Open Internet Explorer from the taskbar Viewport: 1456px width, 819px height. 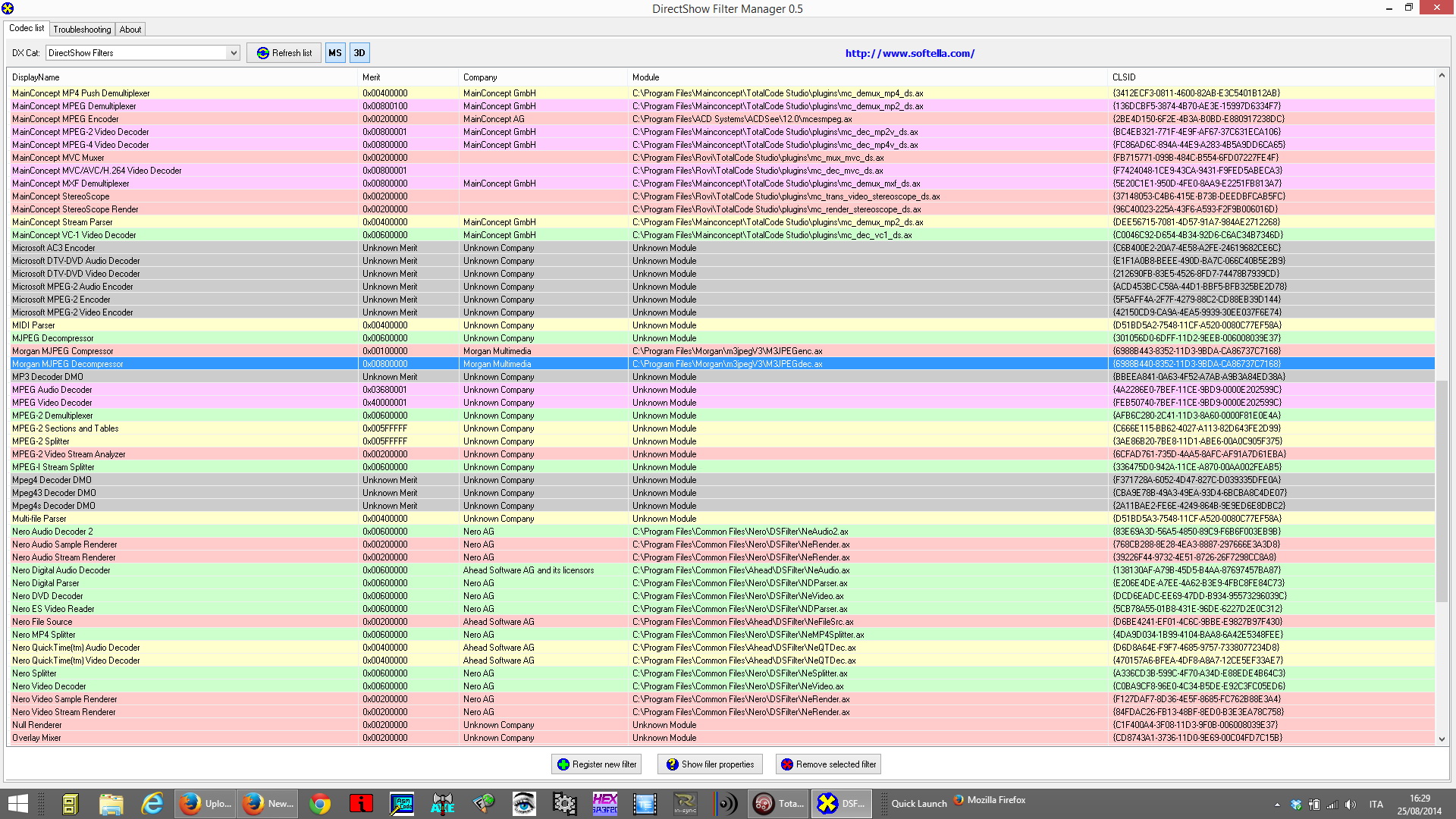point(152,804)
